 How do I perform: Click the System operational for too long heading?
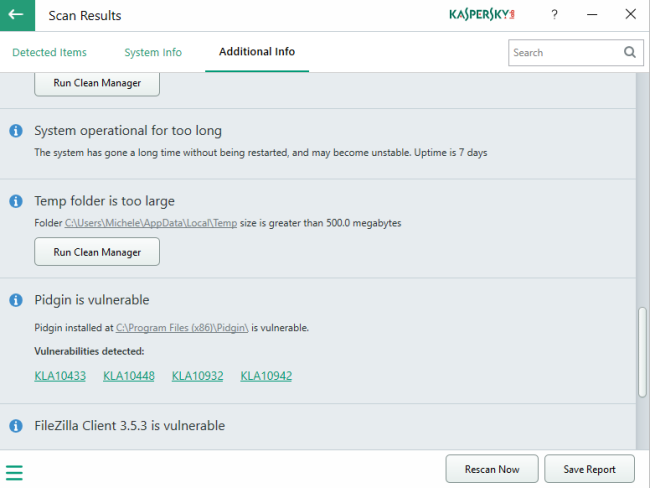(128, 131)
